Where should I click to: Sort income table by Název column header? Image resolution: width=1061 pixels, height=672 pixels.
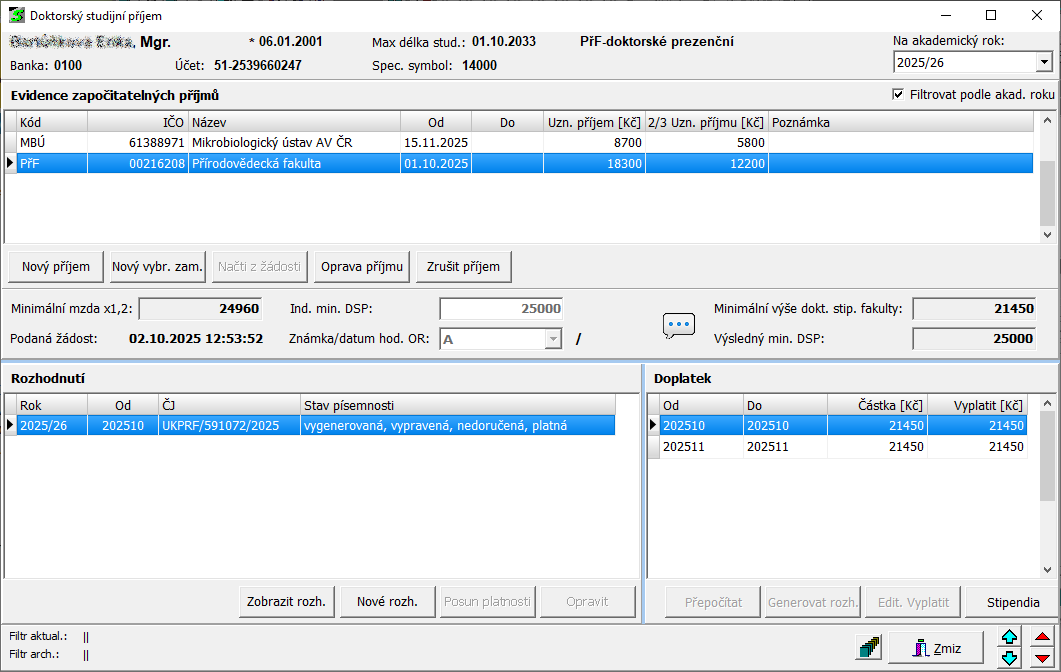[294, 122]
